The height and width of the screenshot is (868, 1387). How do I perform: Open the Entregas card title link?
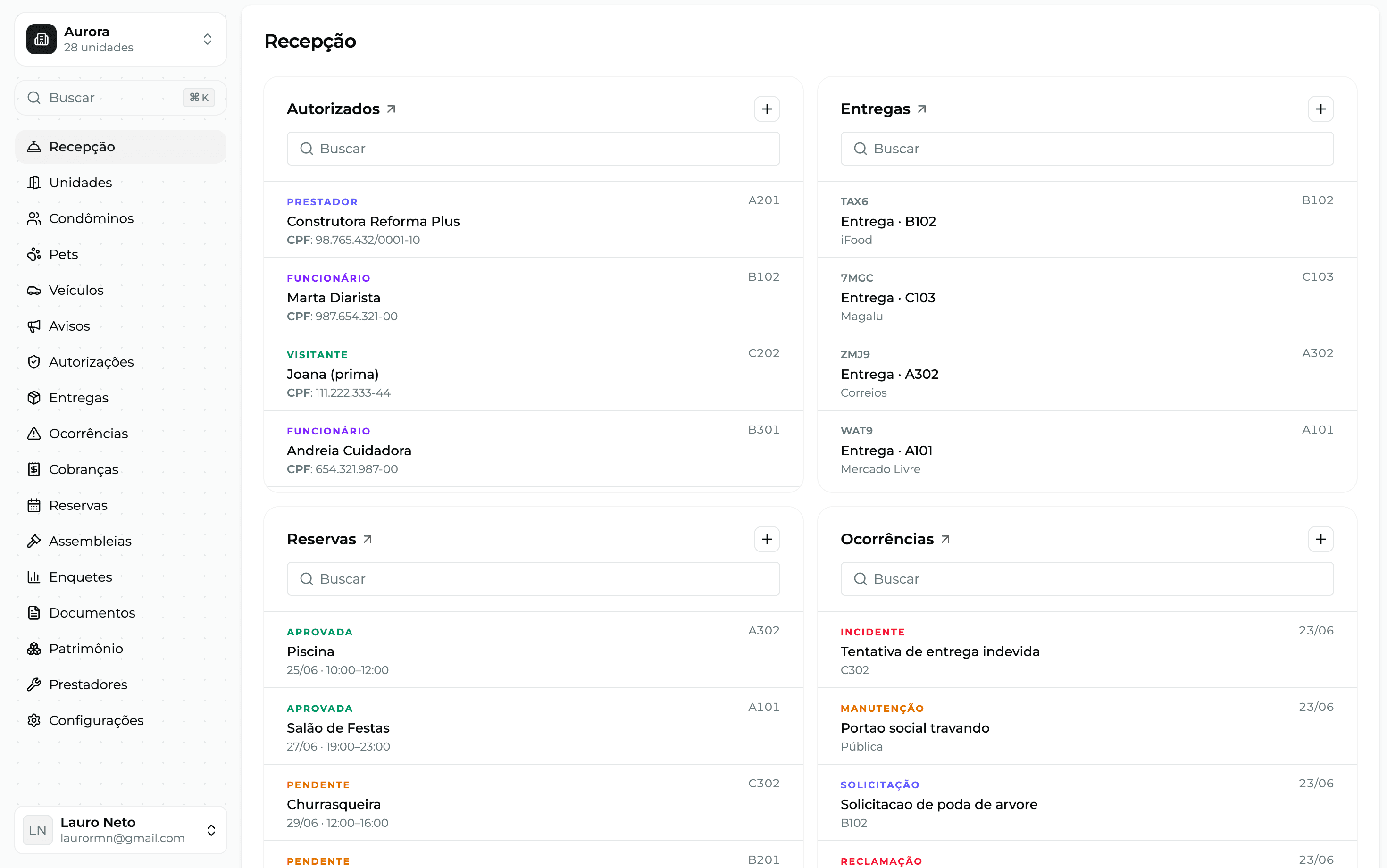coord(884,109)
